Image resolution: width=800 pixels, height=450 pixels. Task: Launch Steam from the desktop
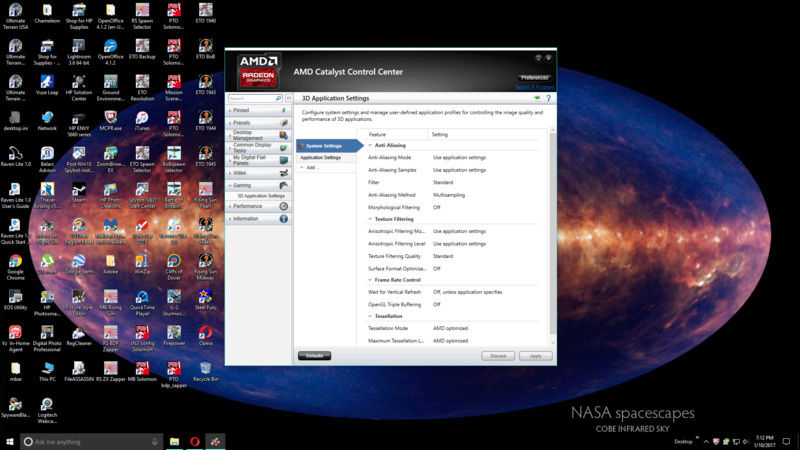79,193
